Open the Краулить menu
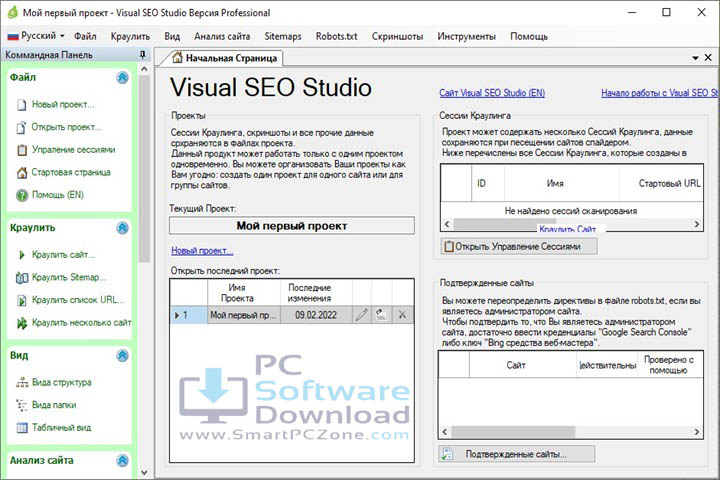This screenshot has width=720, height=480. pyautogui.click(x=130, y=36)
